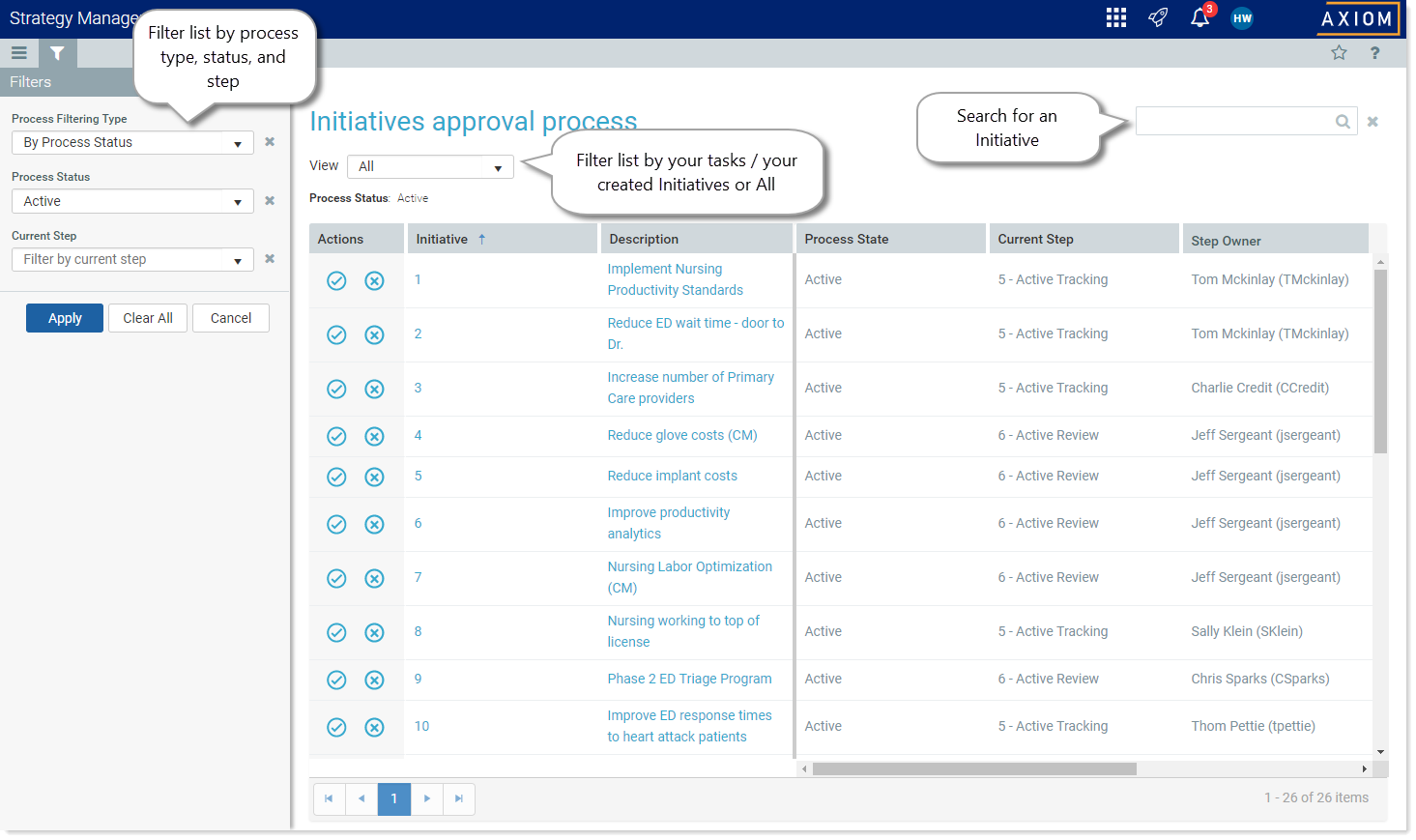The image size is (1416, 840).
Task: Open the app grid waffle icon
Action: [1115, 17]
